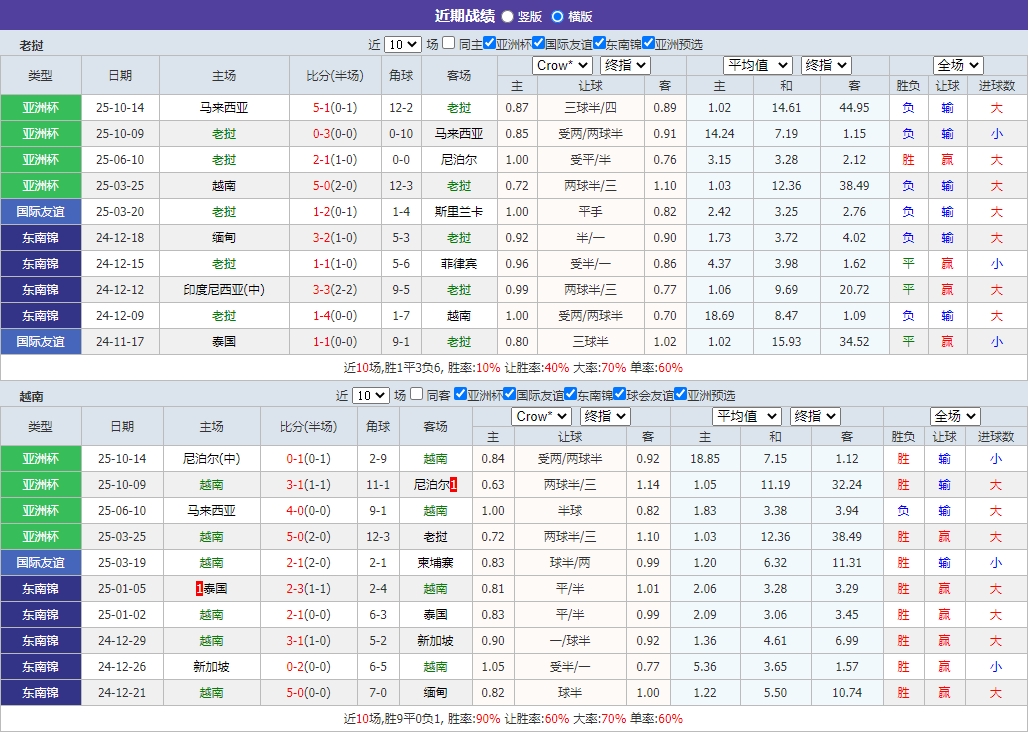The height and width of the screenshot is (732, 1029).
Task: Click the 新加坡 team link in the Vietnam table
Action: click(436, 640)
